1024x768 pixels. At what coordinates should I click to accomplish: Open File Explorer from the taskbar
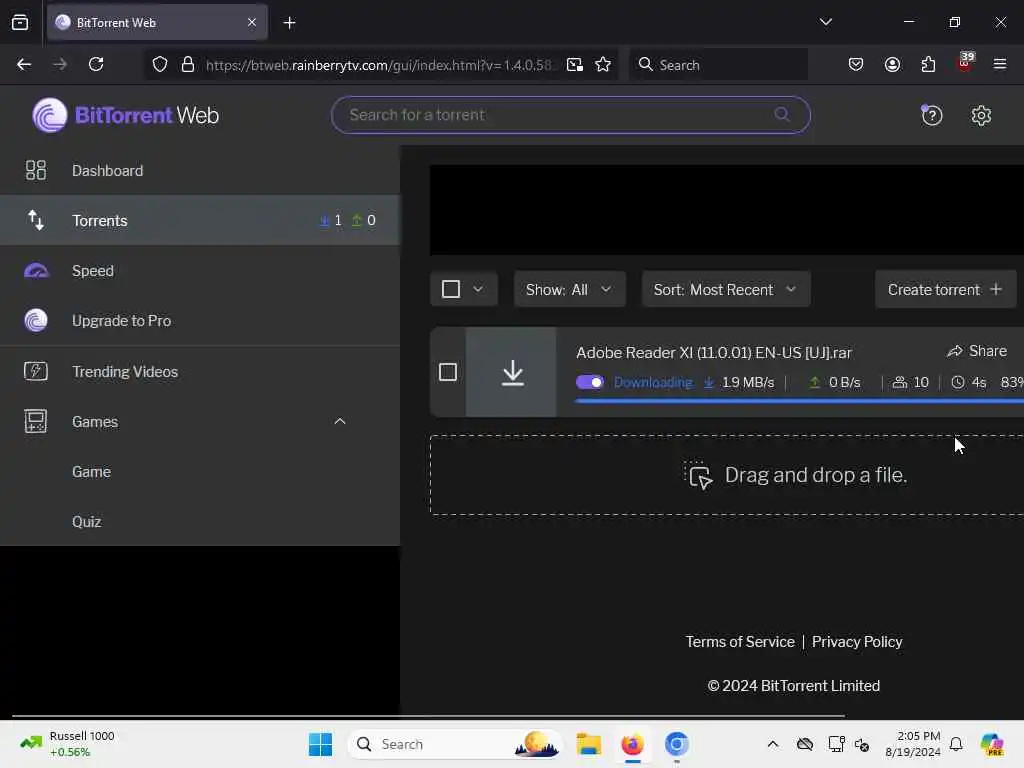click(x=588, y=744)
